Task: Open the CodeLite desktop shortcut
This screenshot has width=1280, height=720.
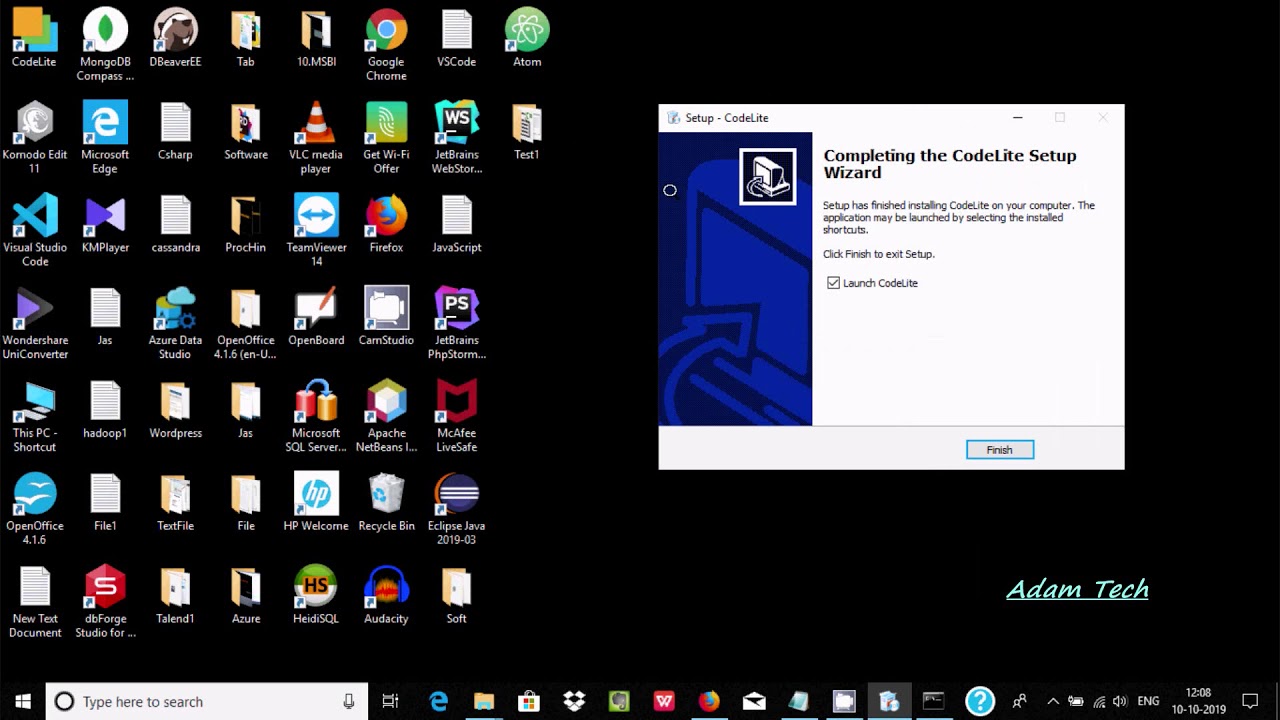Action: coord(34,38)
